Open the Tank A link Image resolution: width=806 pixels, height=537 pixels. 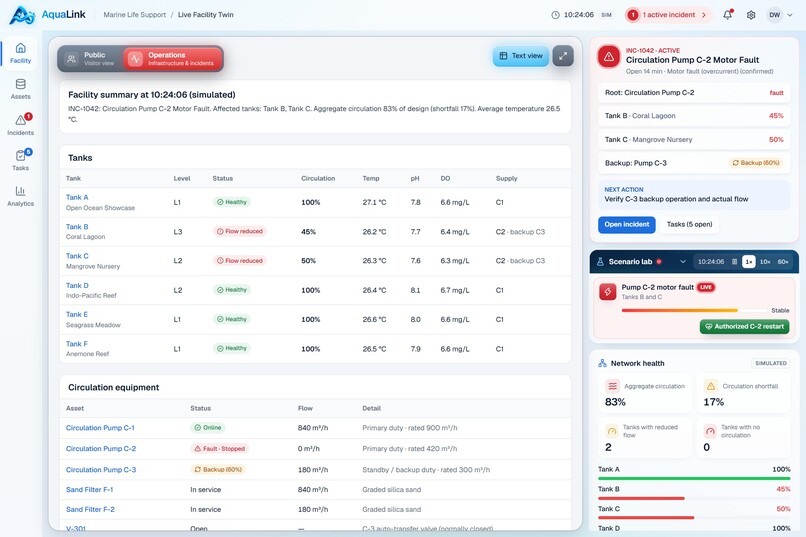click(x=77, y=197)
